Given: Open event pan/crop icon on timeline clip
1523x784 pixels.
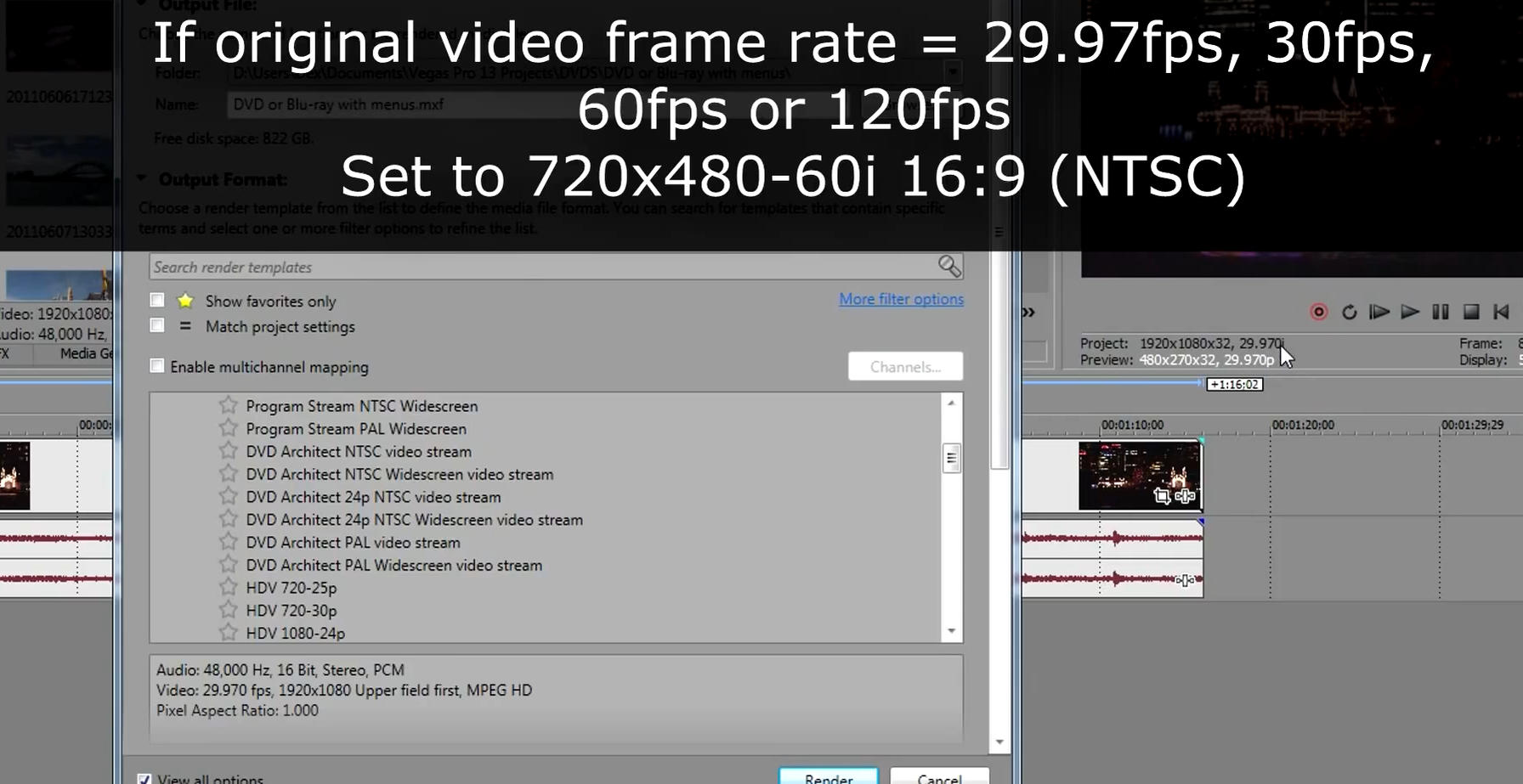Looking at the screenshot, I should point(1162,496).
